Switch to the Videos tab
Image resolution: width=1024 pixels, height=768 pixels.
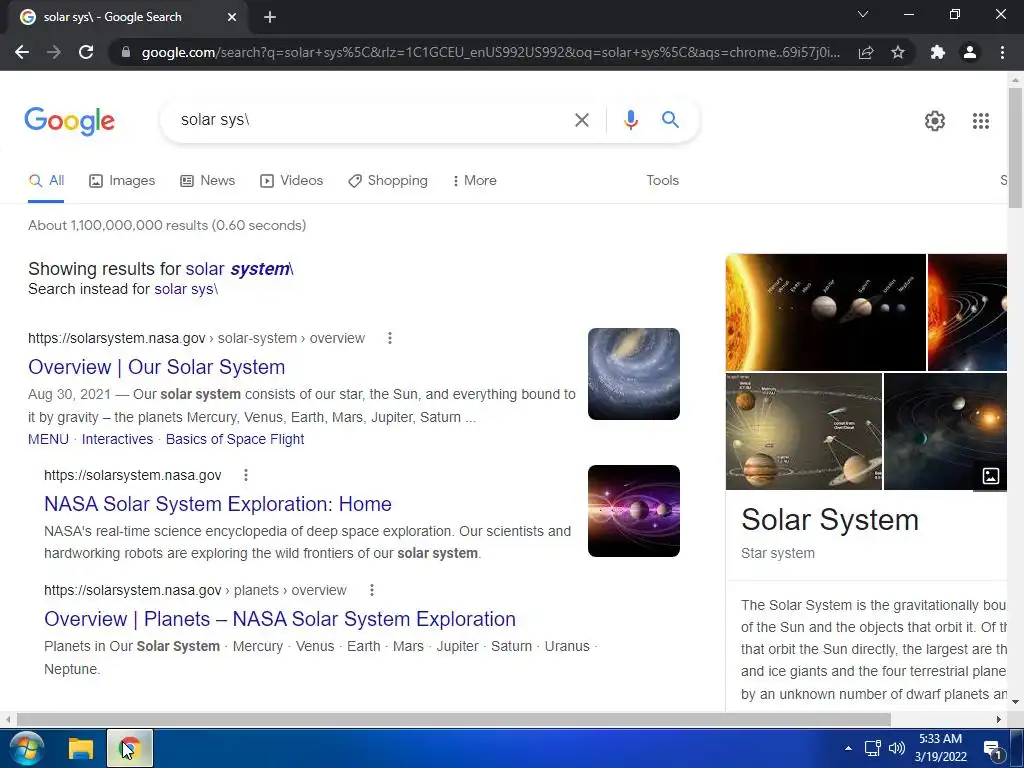pyautogui.click(x=291, y=181)
